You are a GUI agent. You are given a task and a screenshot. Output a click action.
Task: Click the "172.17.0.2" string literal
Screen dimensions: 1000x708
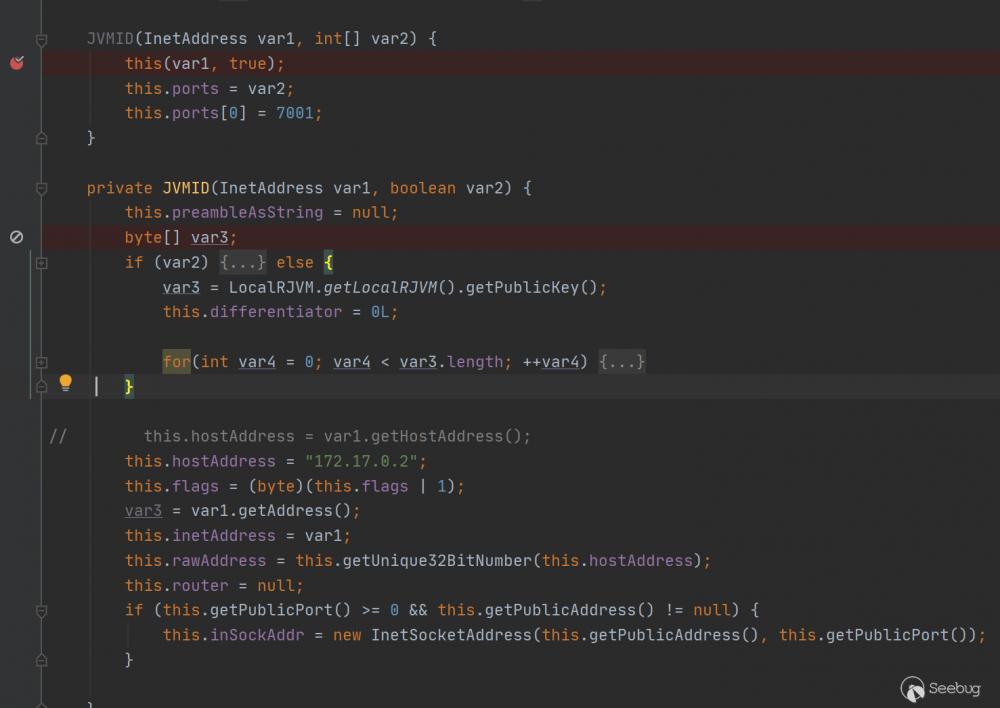click(x=361, y=461)
